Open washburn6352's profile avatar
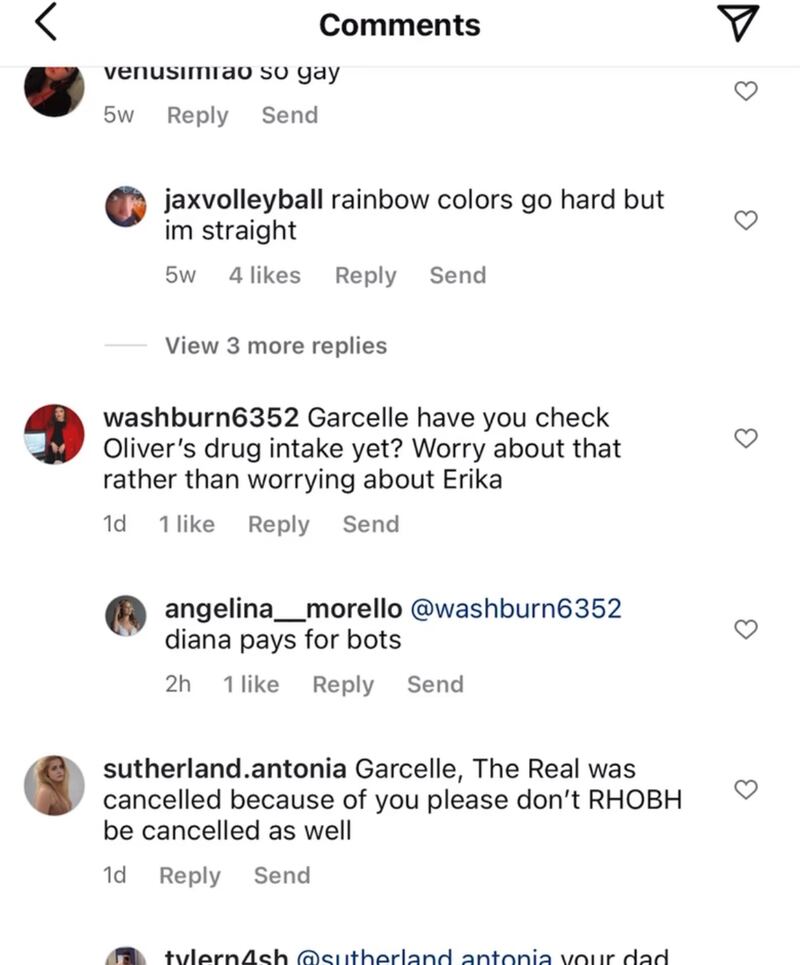 pyautogui.click(x=54, y=434)
